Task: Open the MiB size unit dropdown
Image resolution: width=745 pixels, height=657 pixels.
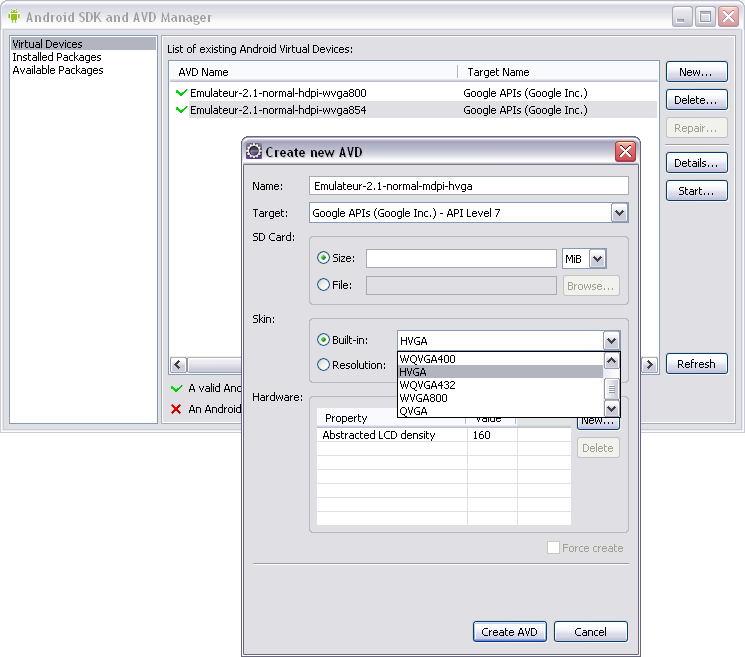Action: pyautogui.click(x=597, y=259)
